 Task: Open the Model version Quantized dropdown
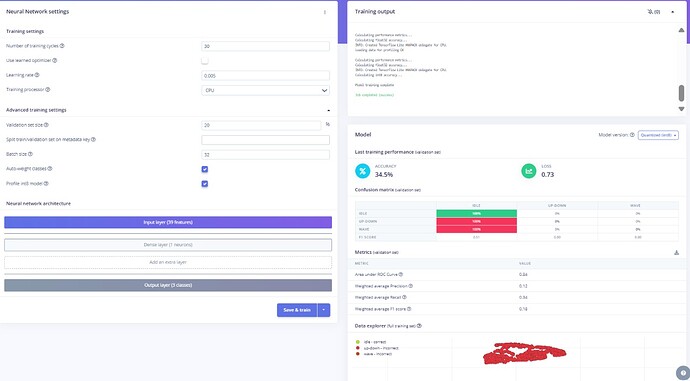pos(658,135)
